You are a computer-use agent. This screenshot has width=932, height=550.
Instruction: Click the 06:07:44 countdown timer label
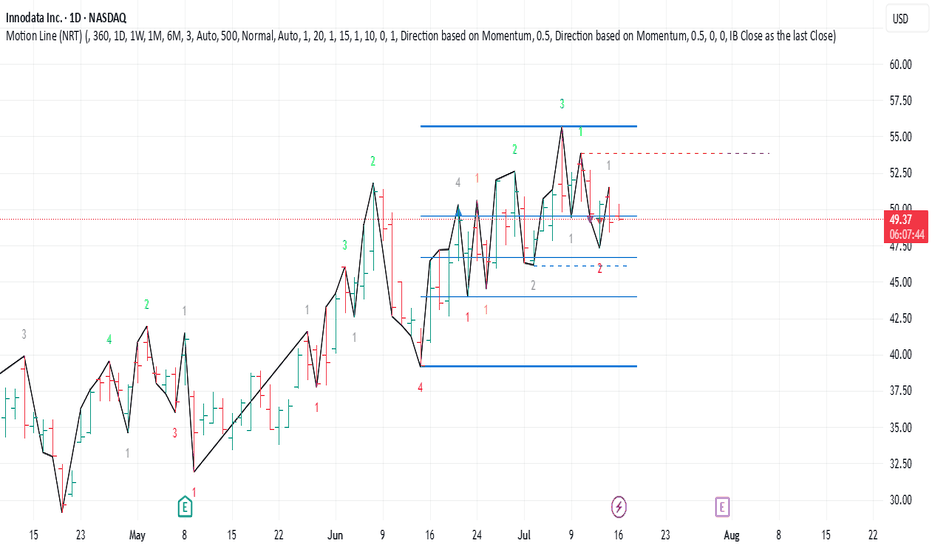(x=906, y=234)
